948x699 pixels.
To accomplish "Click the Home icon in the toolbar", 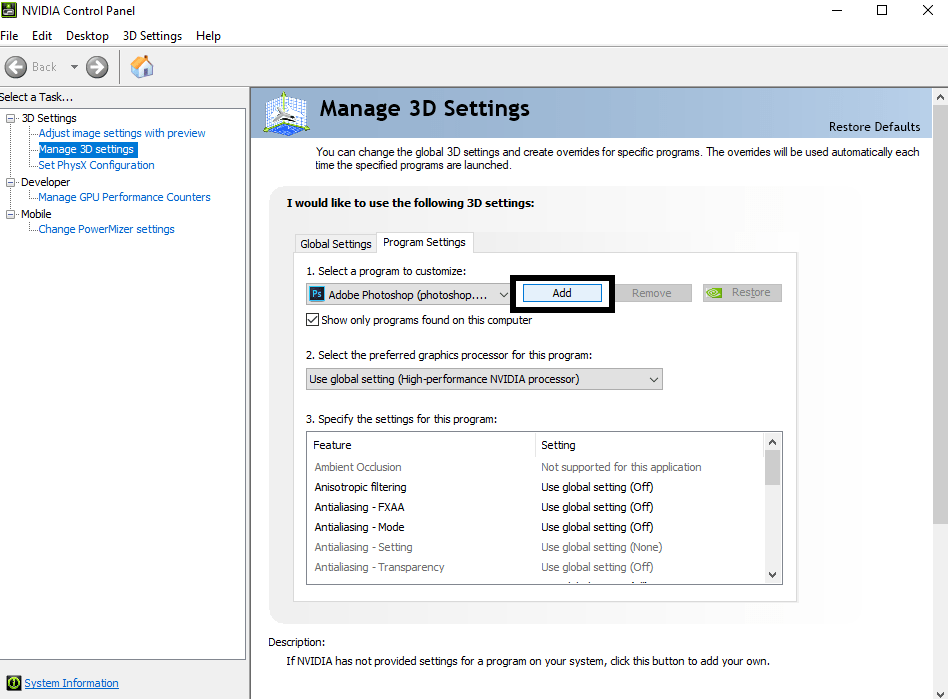I will (x=142, y=67).
